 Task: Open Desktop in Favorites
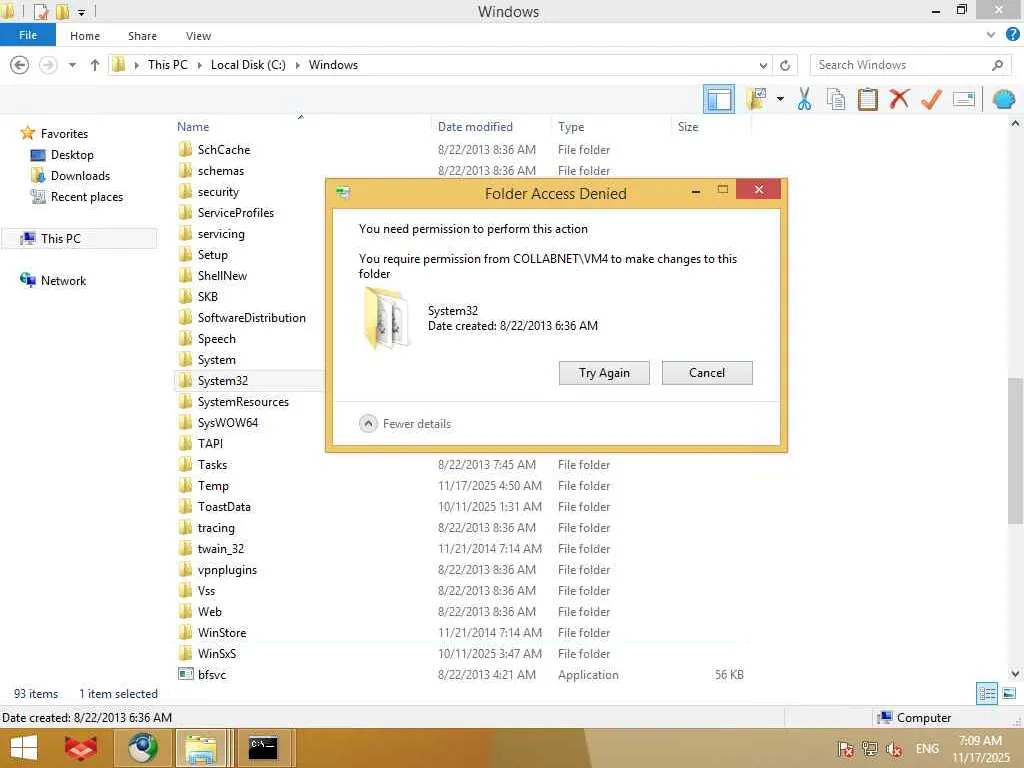click(x=63, y=155)
